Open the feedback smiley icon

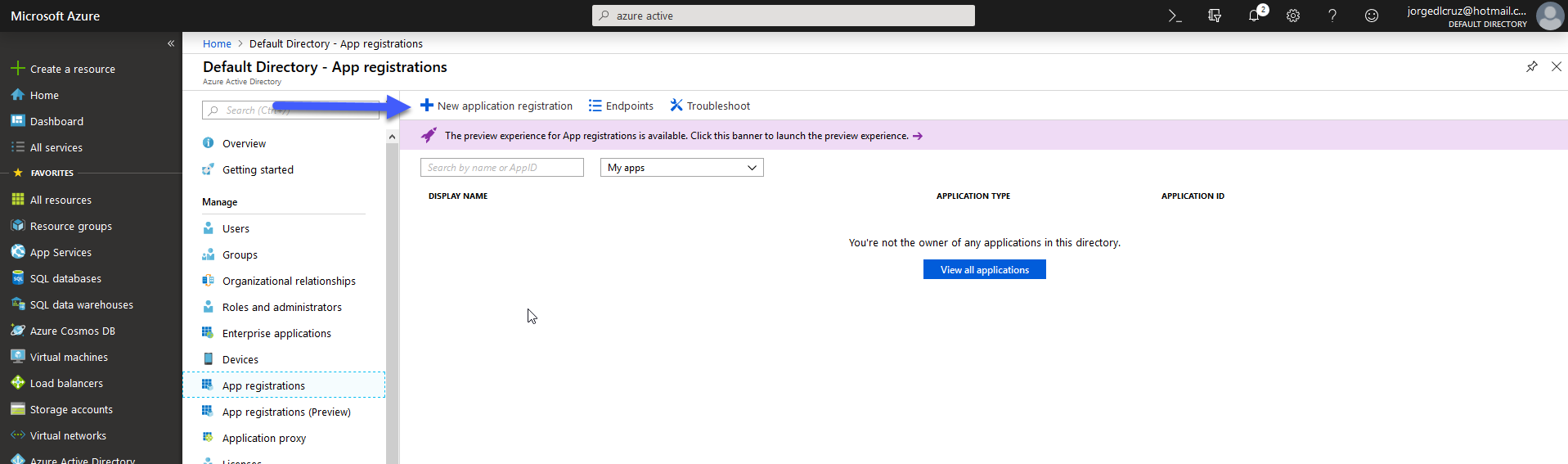coord(1372,16)
